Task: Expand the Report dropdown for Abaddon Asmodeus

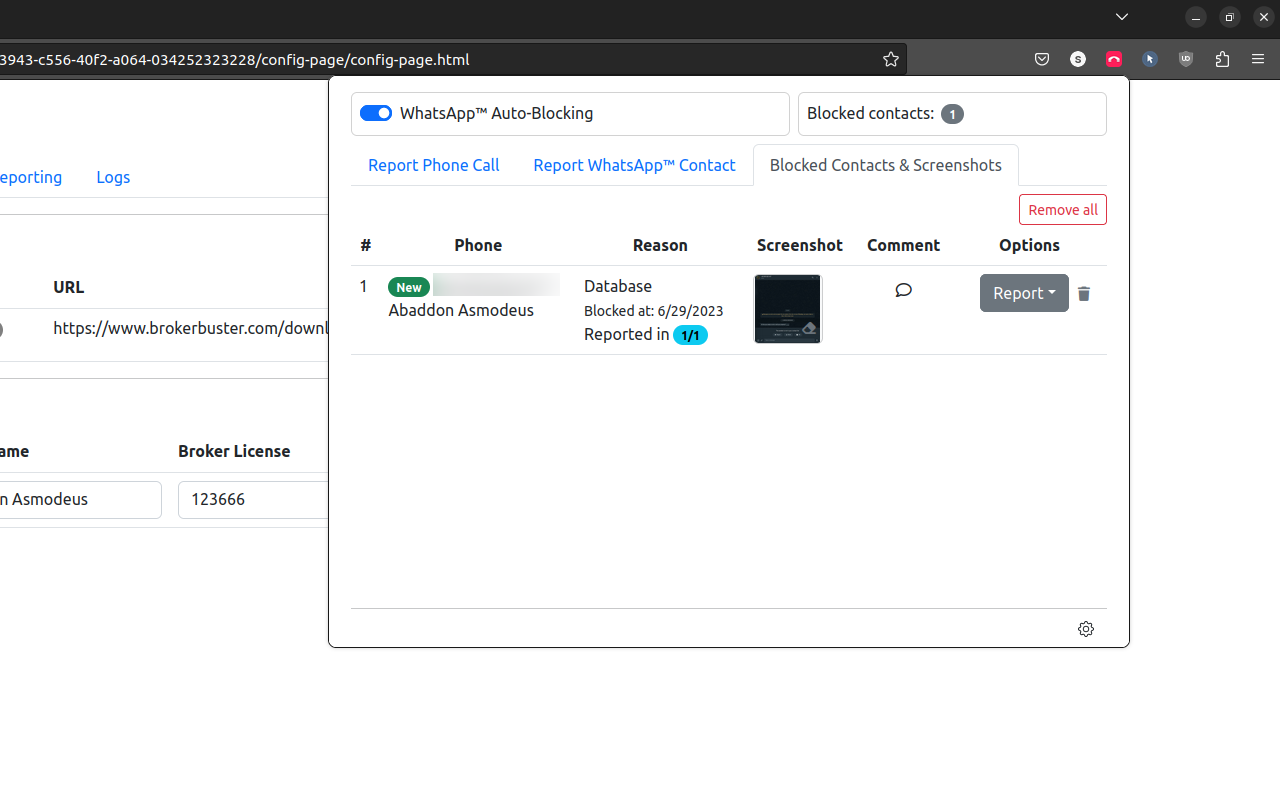Action: (1024, 293)
